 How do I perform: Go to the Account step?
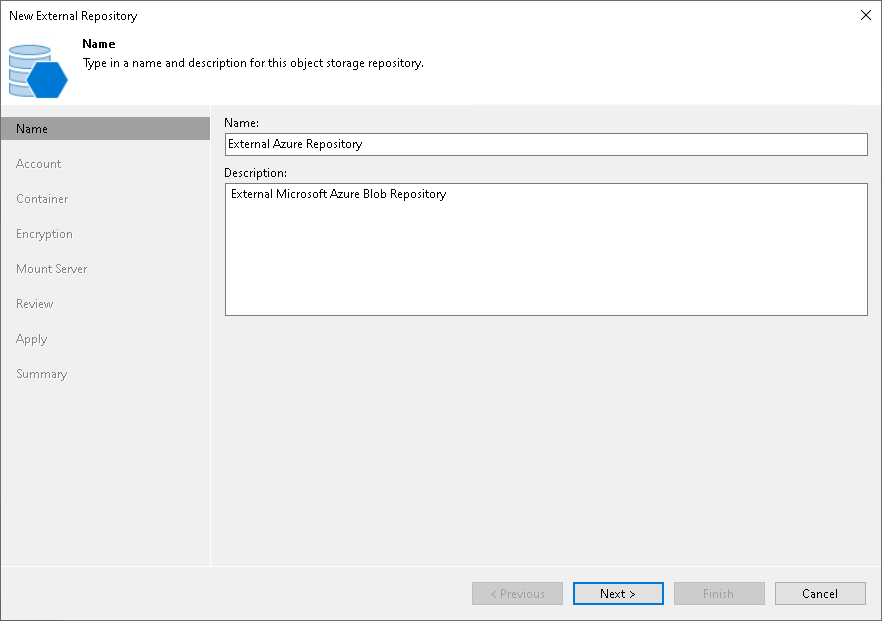click(38, 164)
